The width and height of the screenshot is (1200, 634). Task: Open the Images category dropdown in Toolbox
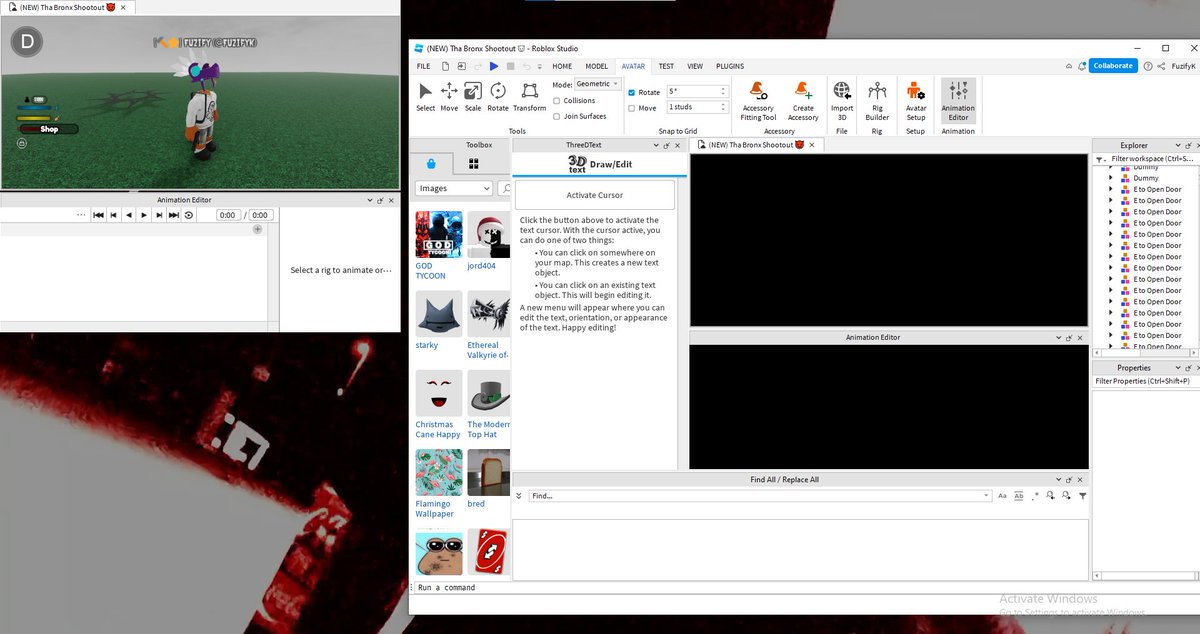click(x=454, y=188)
